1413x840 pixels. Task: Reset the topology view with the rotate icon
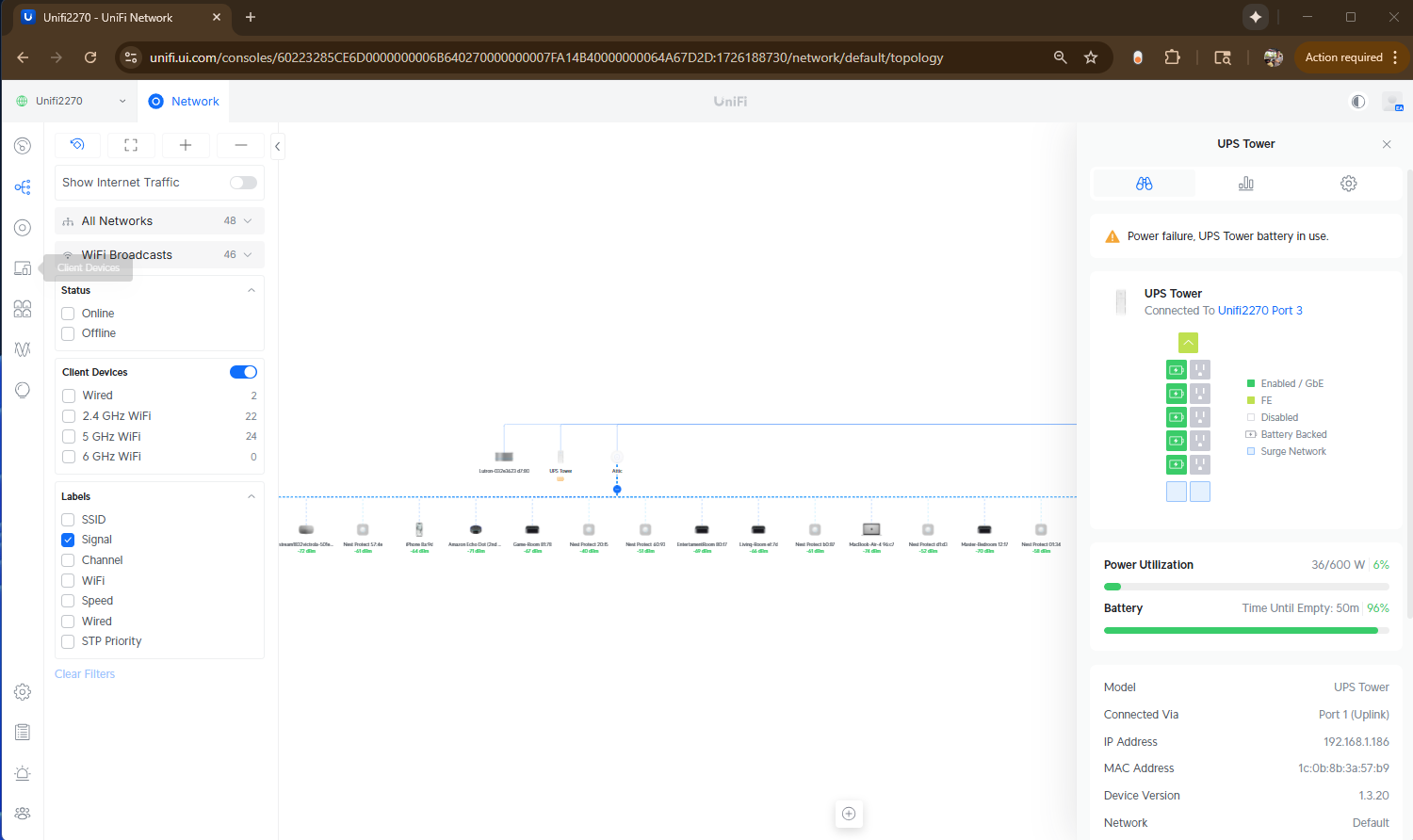77,145
